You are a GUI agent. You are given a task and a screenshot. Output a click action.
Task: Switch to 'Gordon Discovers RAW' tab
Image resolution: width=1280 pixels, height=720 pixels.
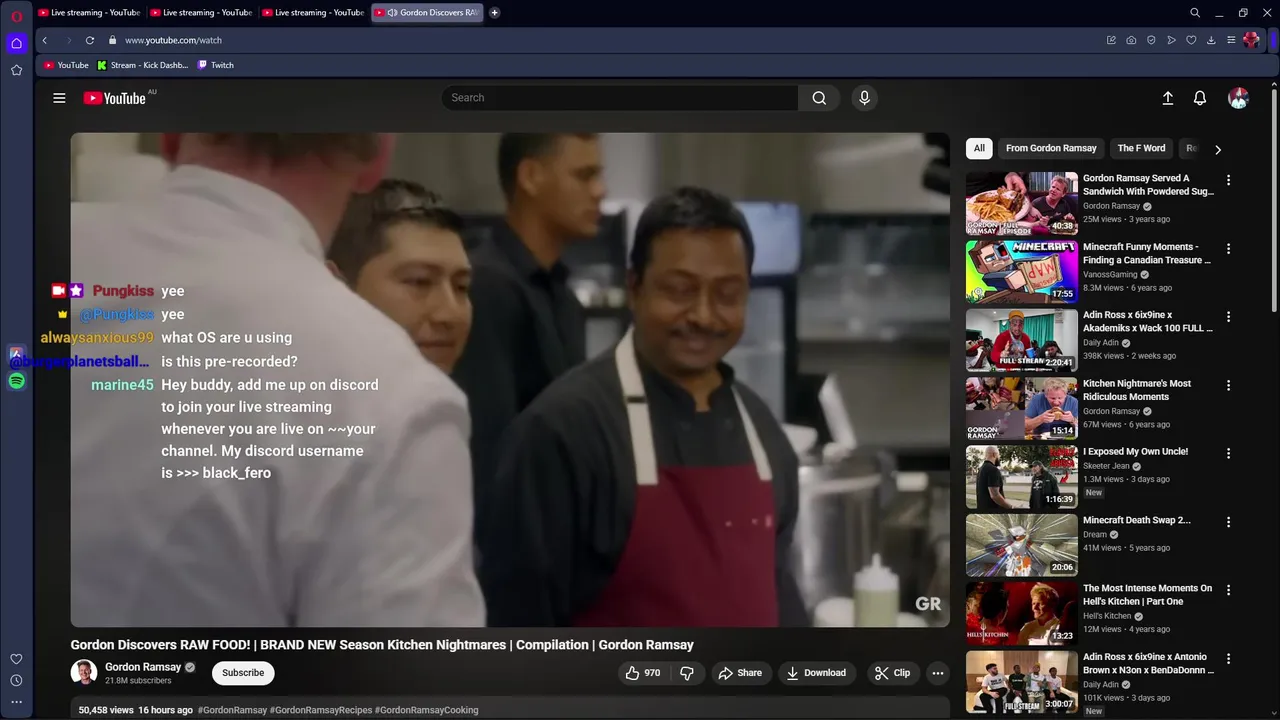click(427, 13)
